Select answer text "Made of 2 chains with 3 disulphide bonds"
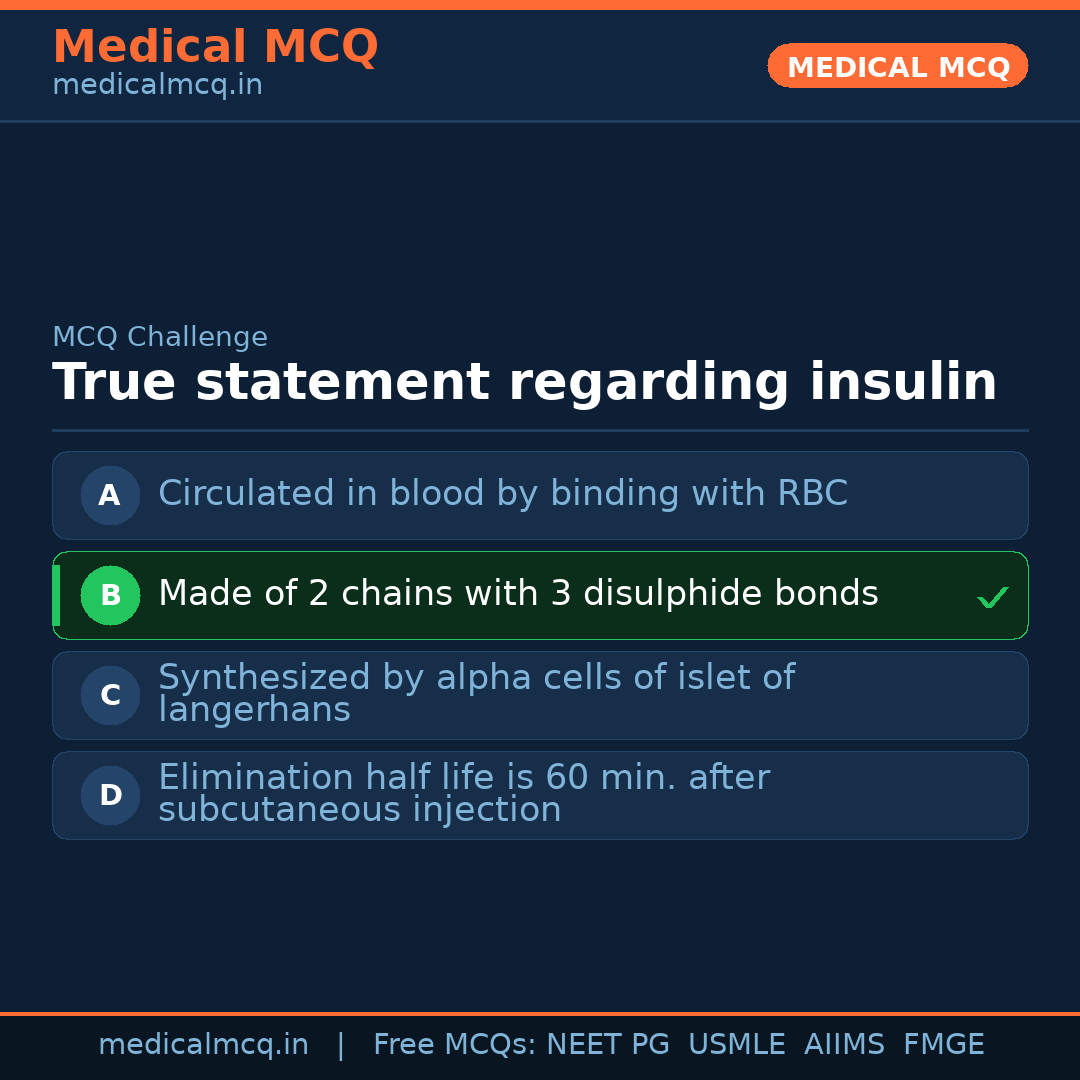The height and width of the screenshot is (1080, 1080). 518,594
